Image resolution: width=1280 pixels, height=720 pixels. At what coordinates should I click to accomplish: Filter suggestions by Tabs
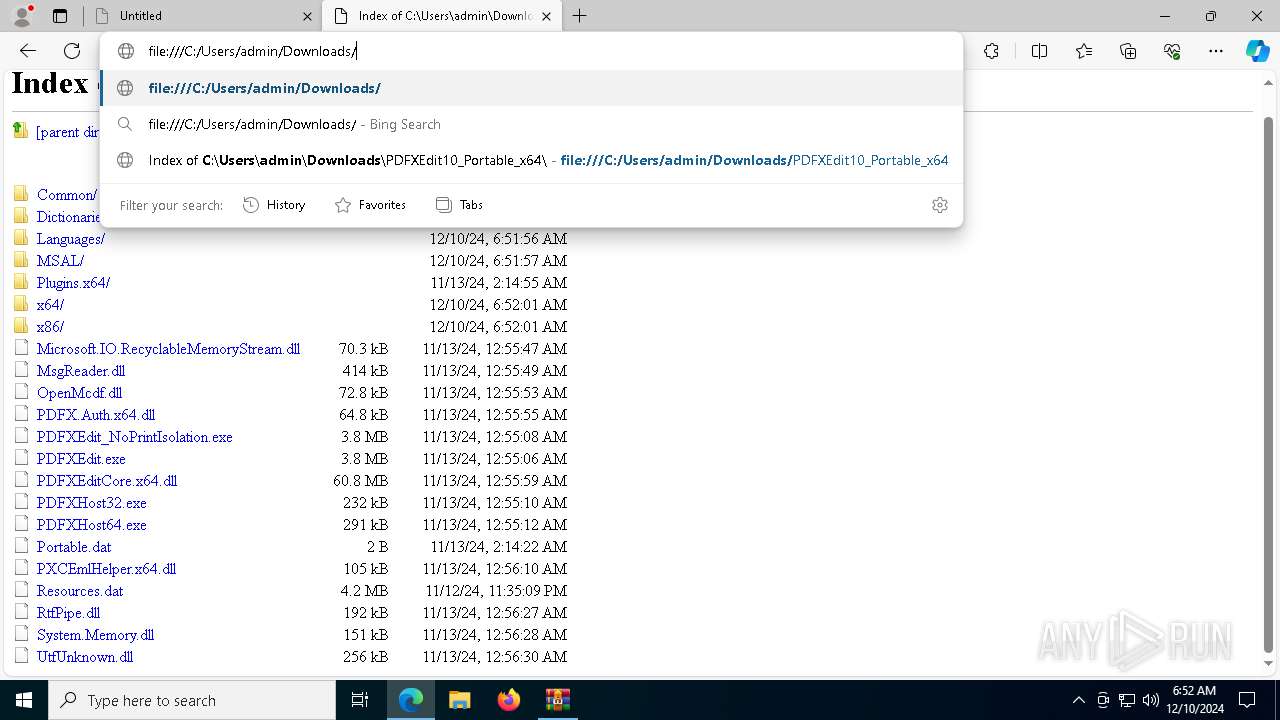click(x=459, y=205)
